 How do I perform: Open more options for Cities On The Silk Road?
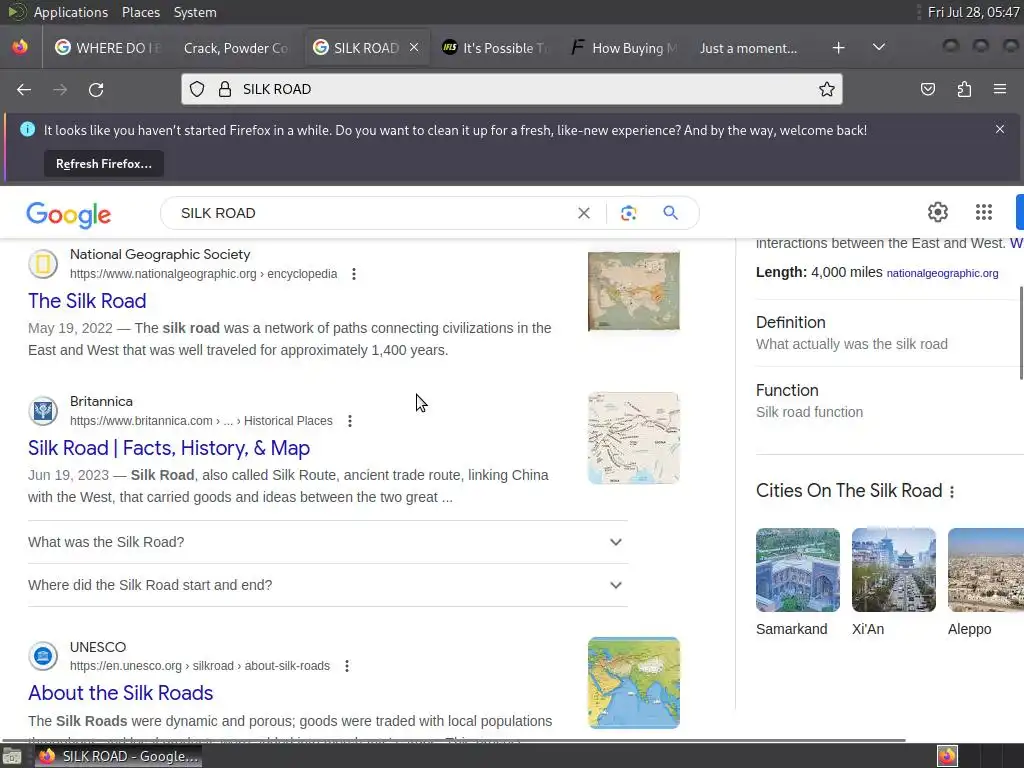(x=952, y=492)
